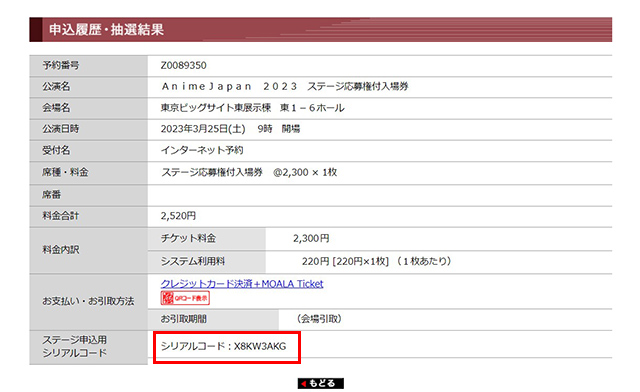Screen dimensions: 640x392
Task: Click the 料金内訳 label cell
Action: pos(89,250)
